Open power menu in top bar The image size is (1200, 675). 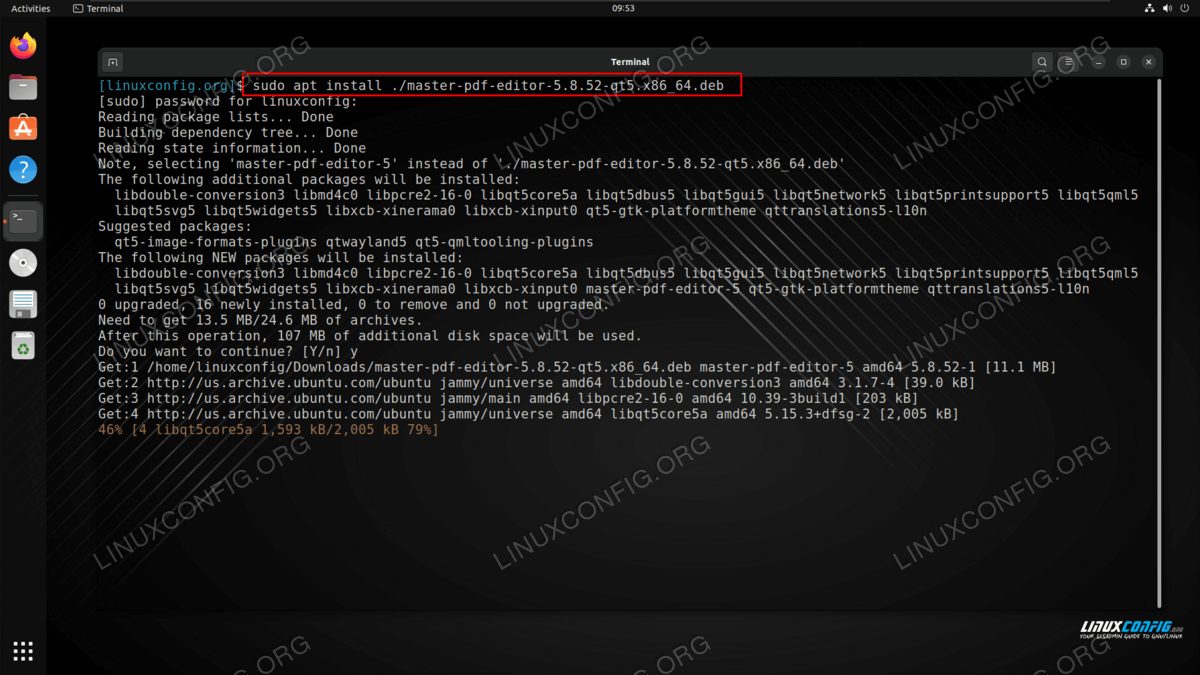pos(1186,8)
